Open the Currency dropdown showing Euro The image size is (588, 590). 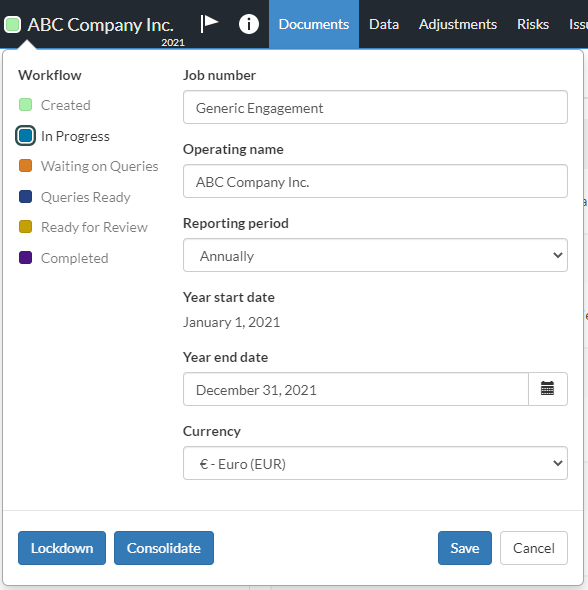click(x=375, y=463)
